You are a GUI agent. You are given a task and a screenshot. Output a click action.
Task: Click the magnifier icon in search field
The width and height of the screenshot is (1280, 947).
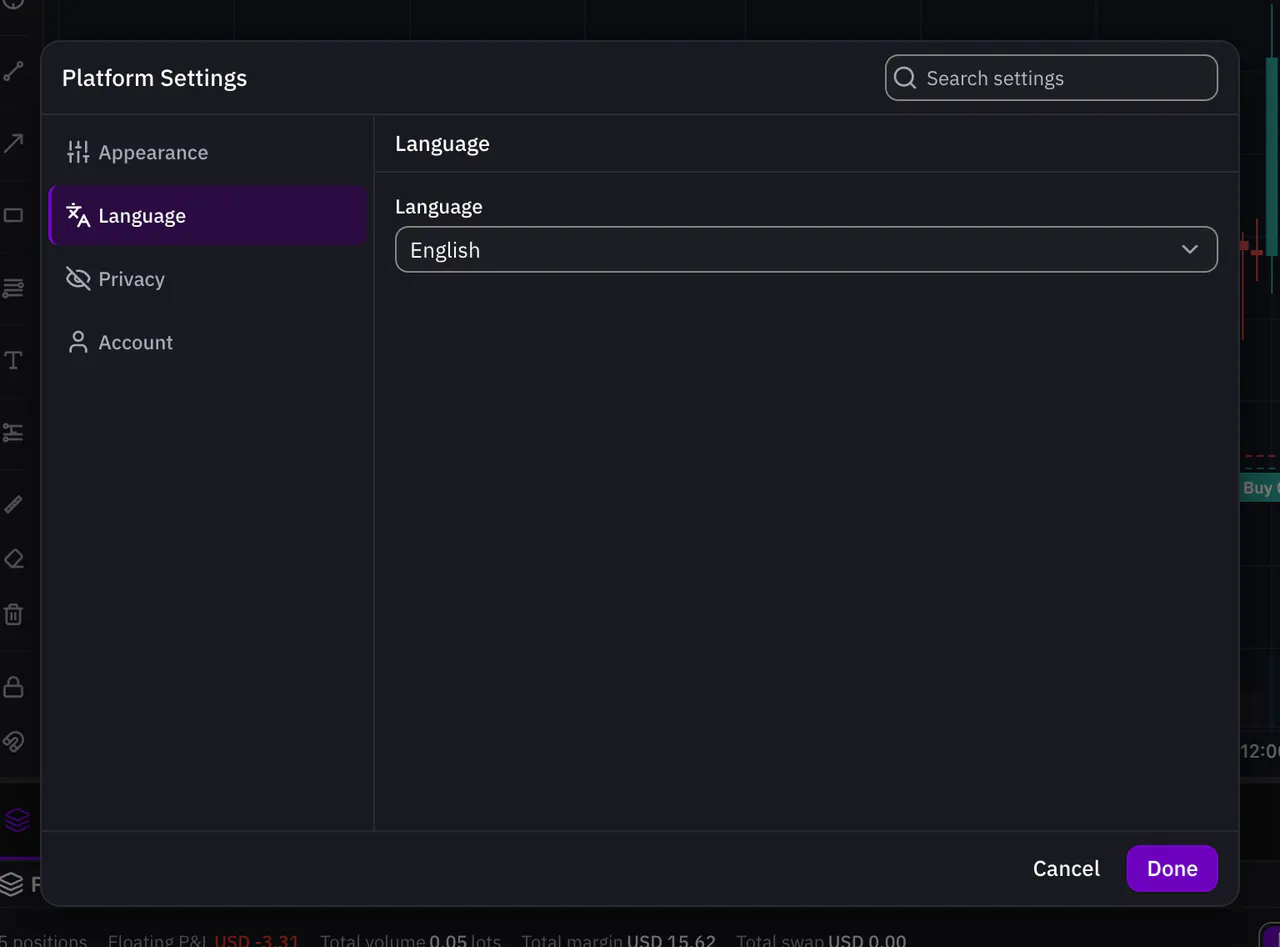pos(905,78)
